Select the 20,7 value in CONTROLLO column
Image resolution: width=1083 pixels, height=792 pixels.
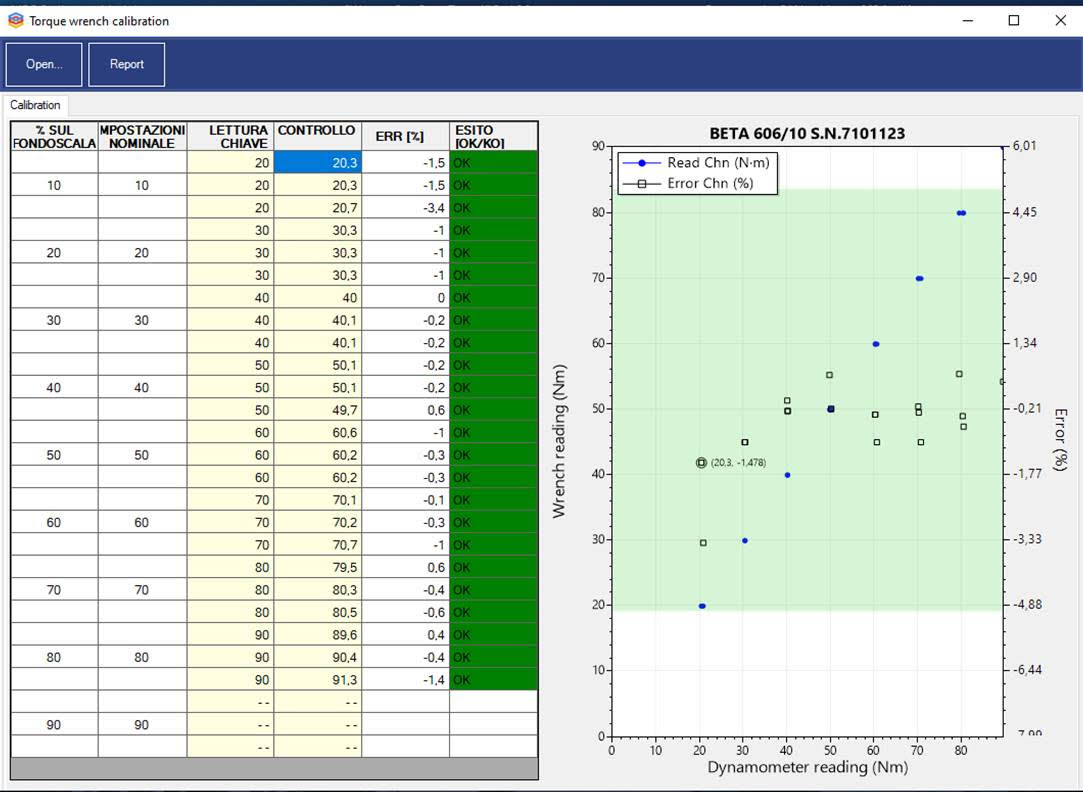(x=317, y=208)
